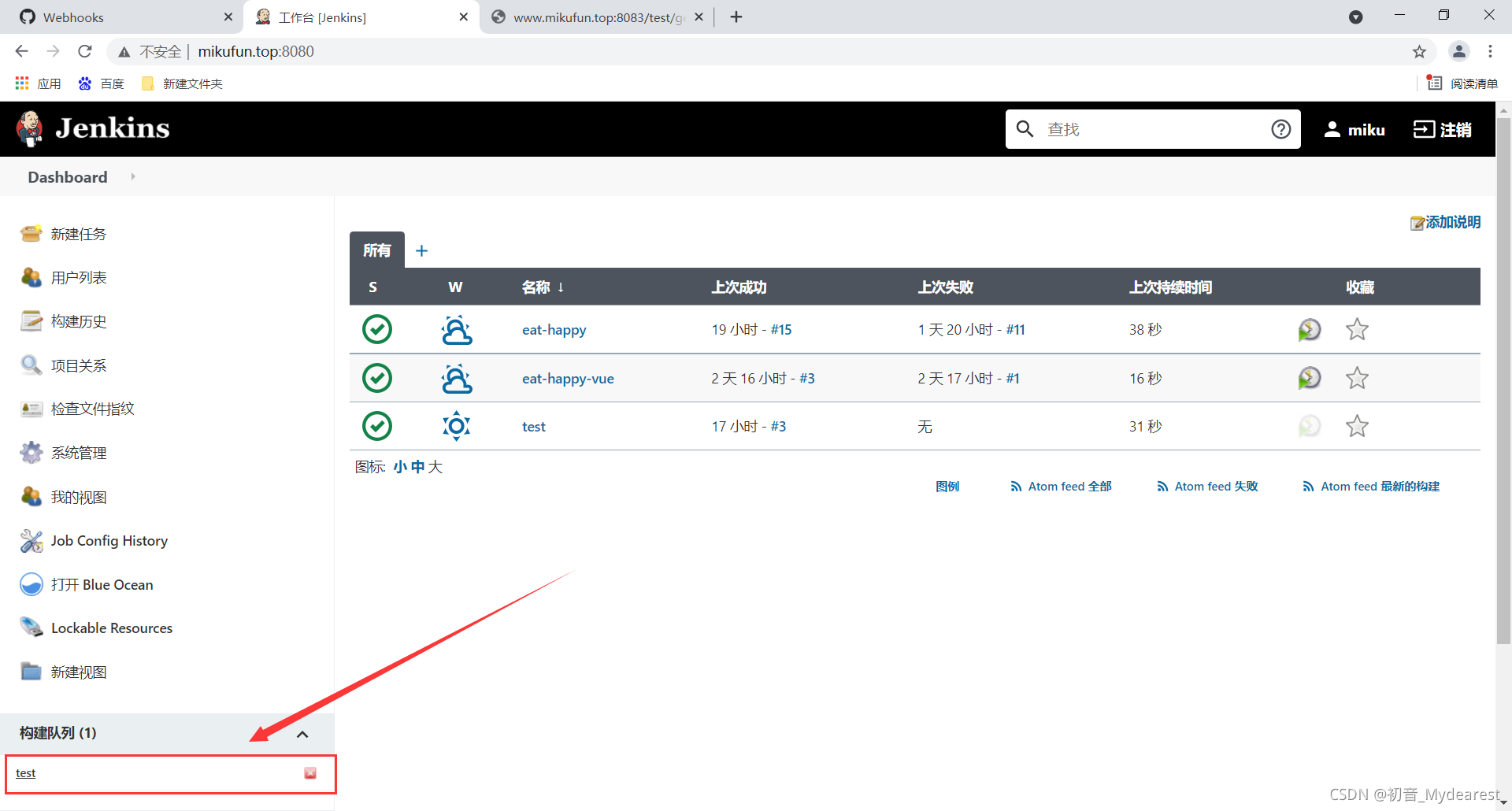Collapse the 构建队列 panel chevron
Image resolution: width=1512 pixels, height=811 pixels.
click(302, 734)
